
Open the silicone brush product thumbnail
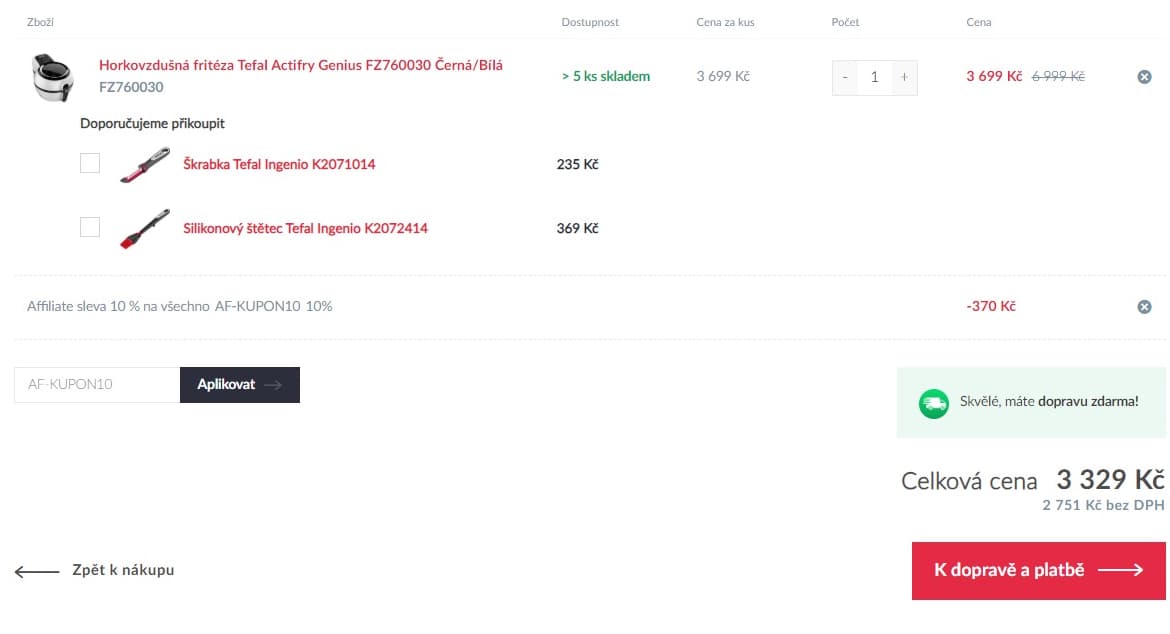145,228
